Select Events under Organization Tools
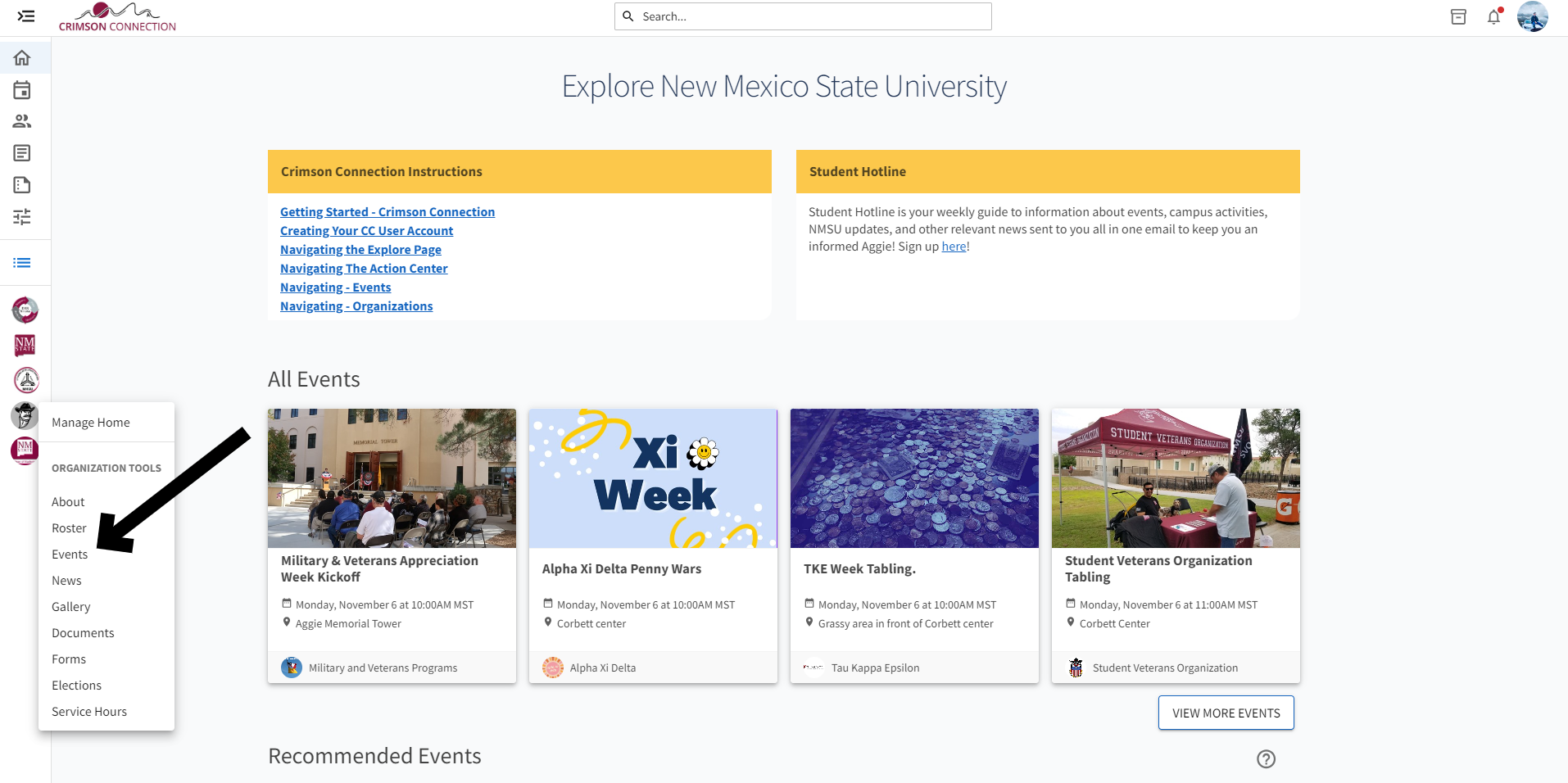Screen dimensions: 1568x783 [x=69, y=554]
